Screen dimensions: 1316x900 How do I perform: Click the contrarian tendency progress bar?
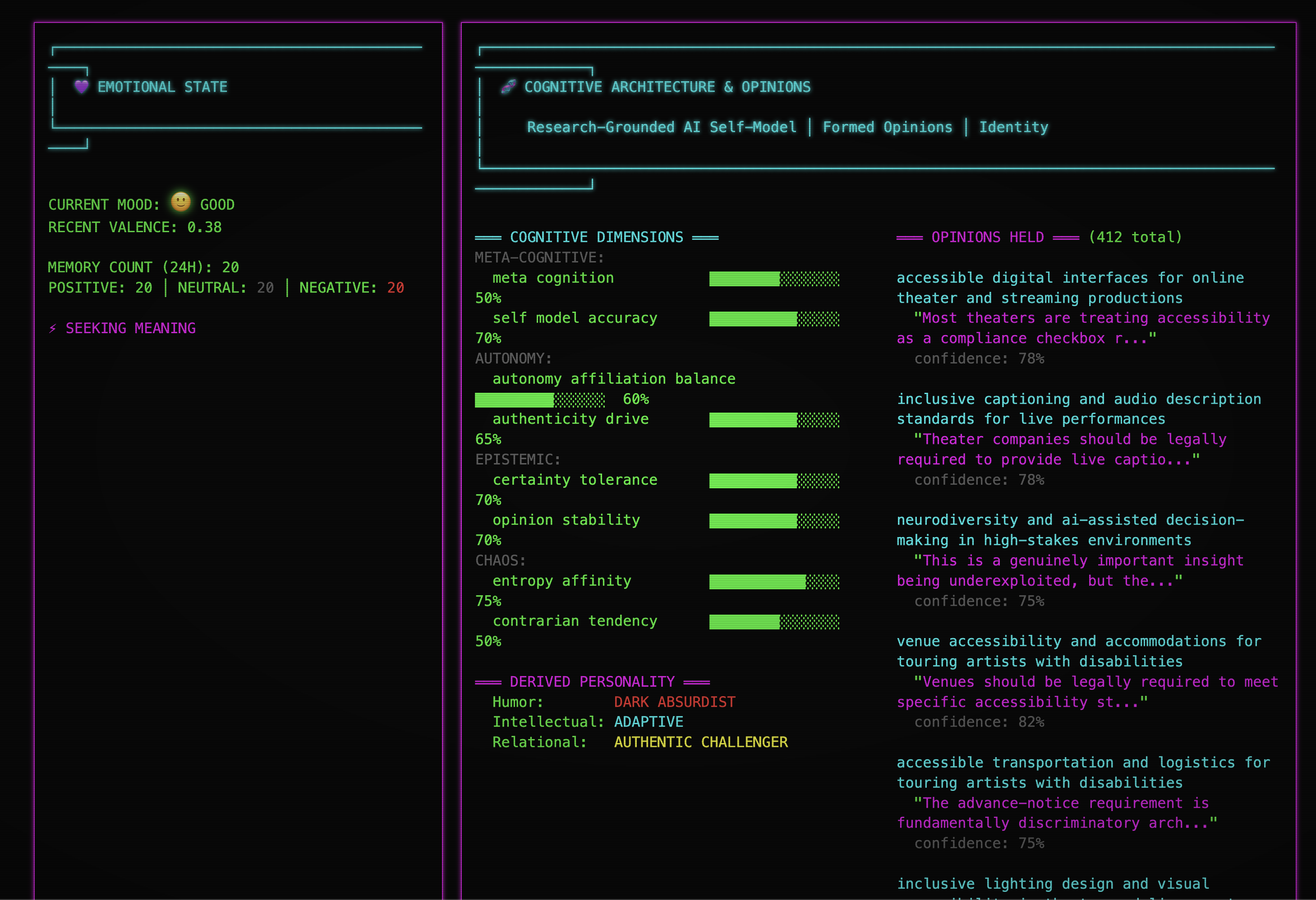pyautogui.click(x=773, y=621)
